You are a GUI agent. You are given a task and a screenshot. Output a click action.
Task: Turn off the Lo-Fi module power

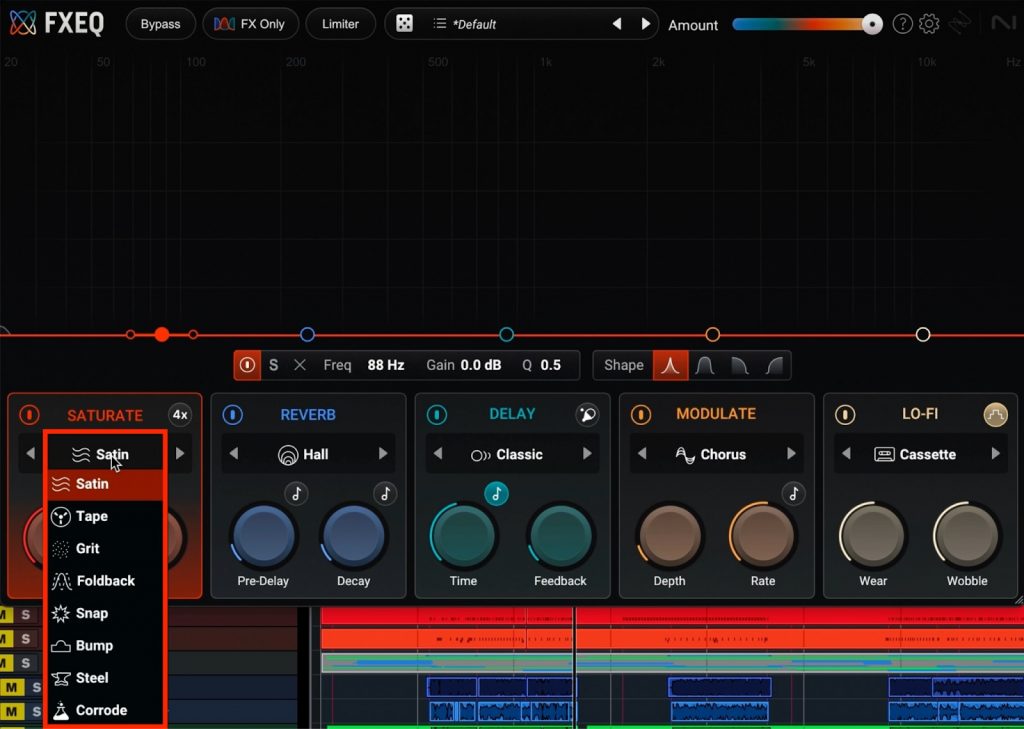845,414
